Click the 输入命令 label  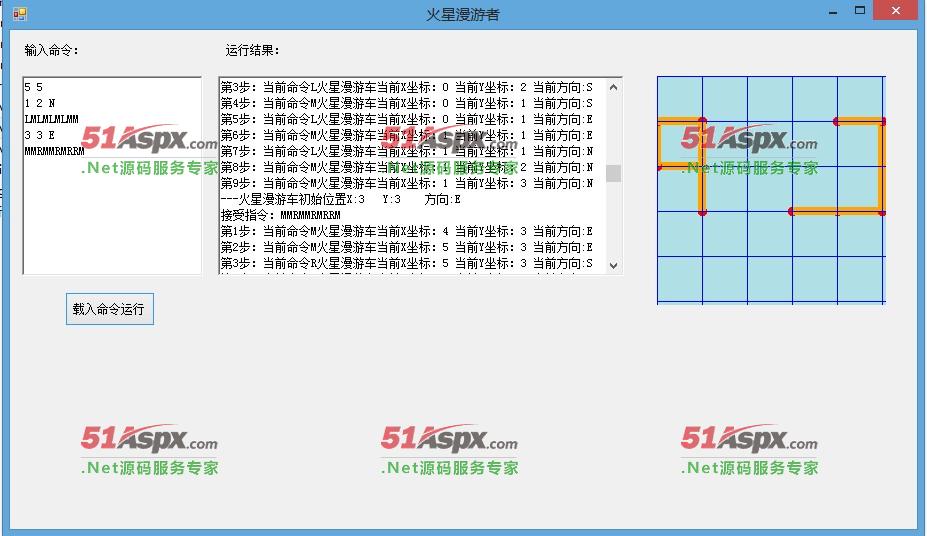coord(51,51)
